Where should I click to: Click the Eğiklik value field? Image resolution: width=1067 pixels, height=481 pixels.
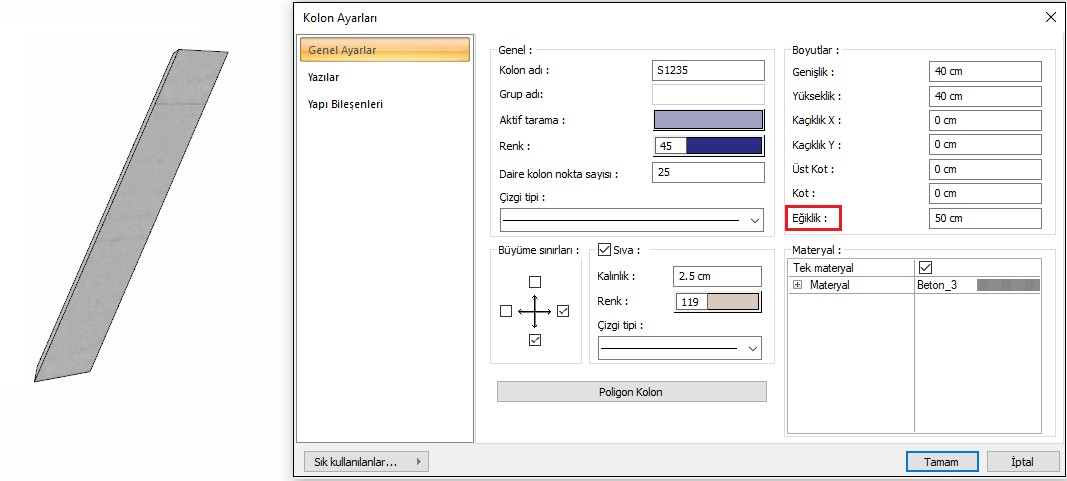click(x=984, y=218)
